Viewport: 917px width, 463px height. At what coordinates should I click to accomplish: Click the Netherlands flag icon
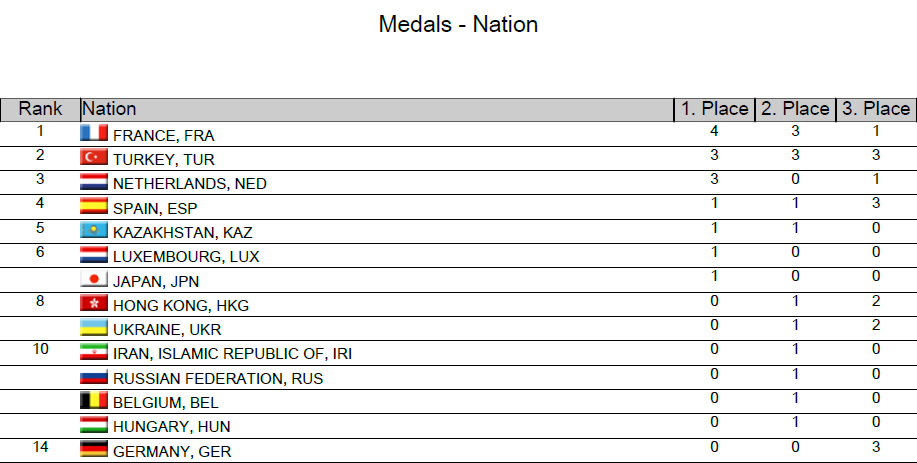click(x=94, y=183)
